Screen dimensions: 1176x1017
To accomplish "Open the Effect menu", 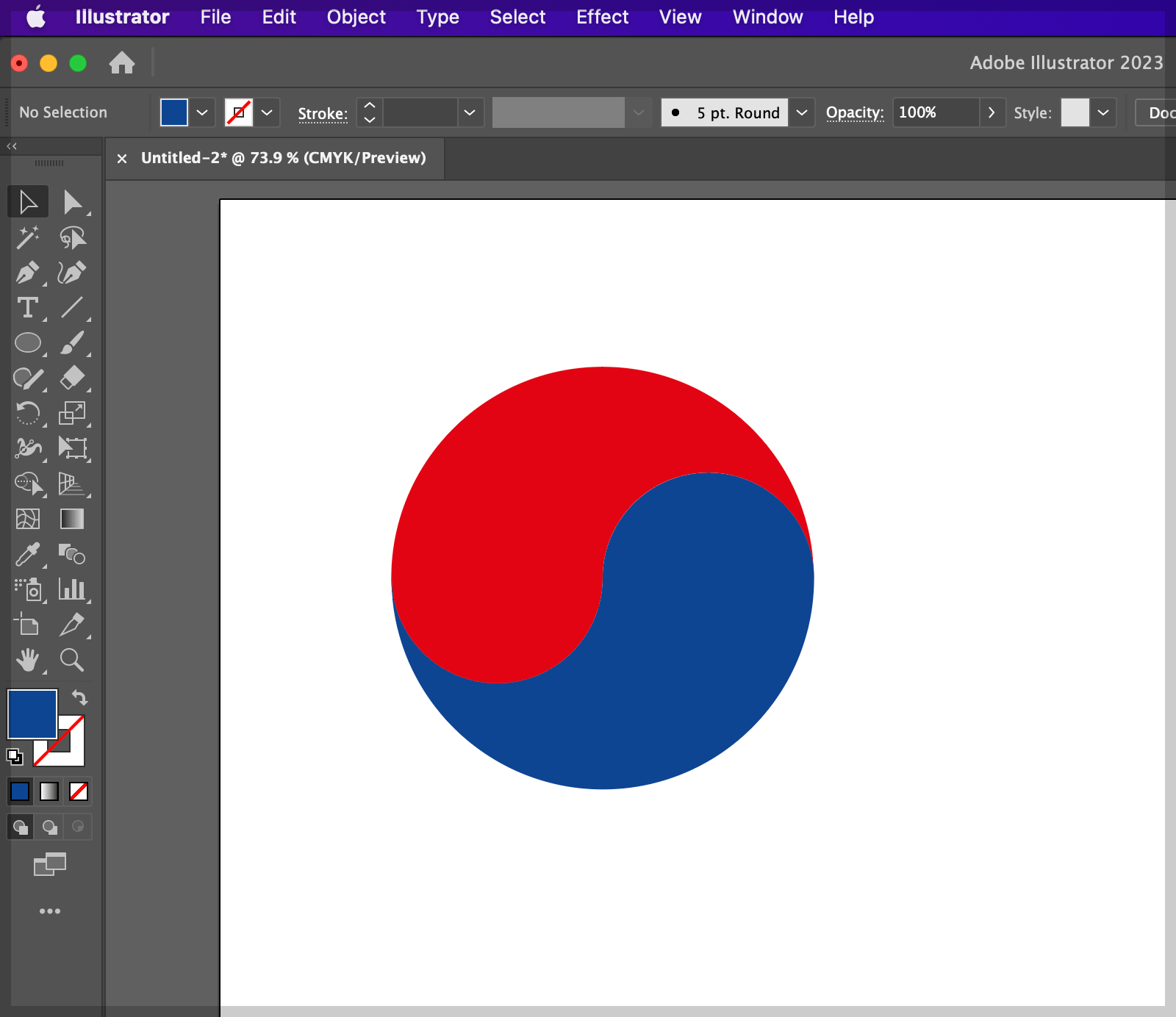I will [x=602, y=17].
